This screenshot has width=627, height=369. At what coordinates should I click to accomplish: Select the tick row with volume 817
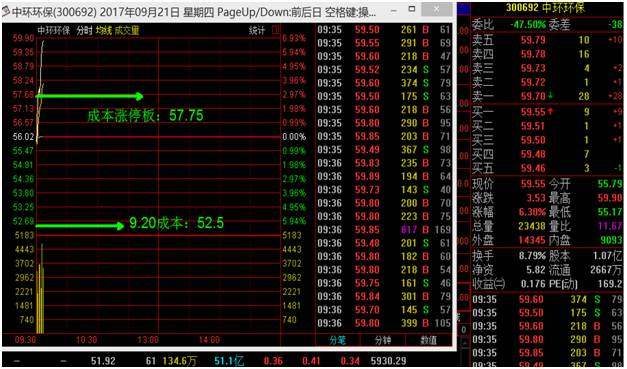click(384, 230)
